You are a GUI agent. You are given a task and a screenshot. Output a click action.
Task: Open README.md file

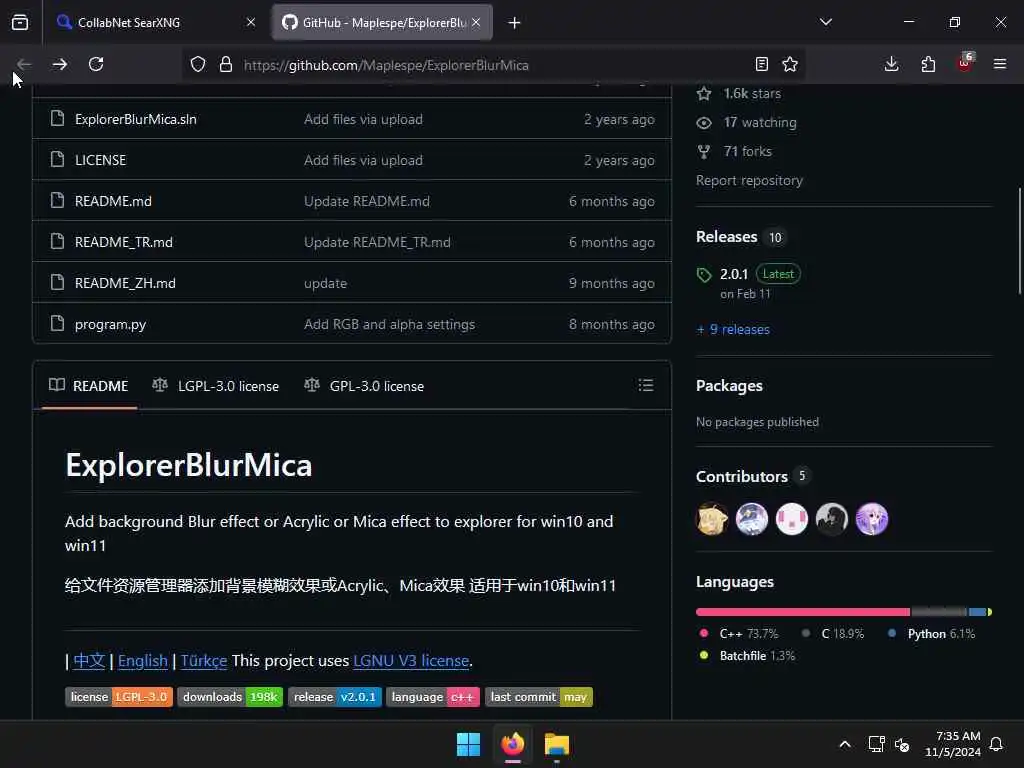point(113,201)
